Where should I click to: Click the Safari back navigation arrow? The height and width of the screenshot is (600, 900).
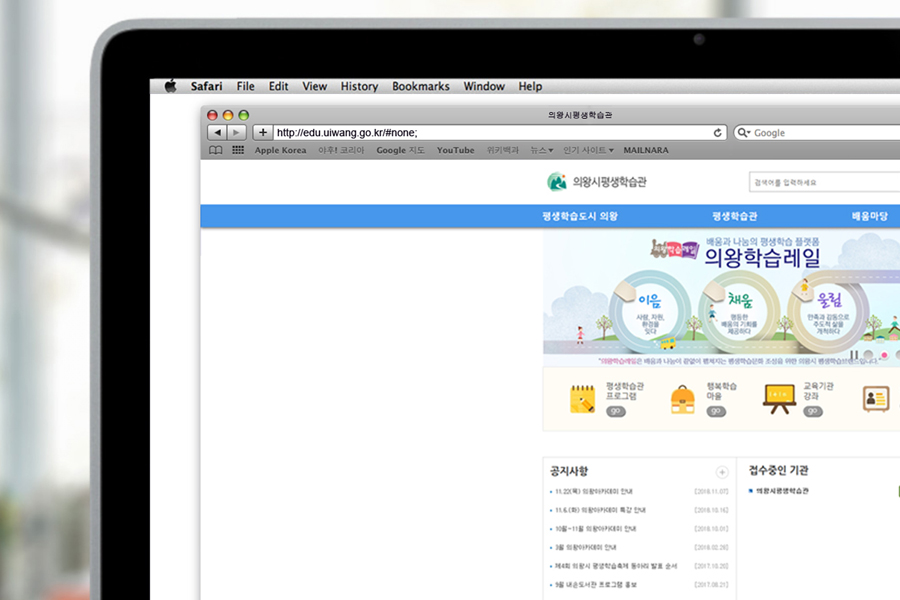coord(216,132)
